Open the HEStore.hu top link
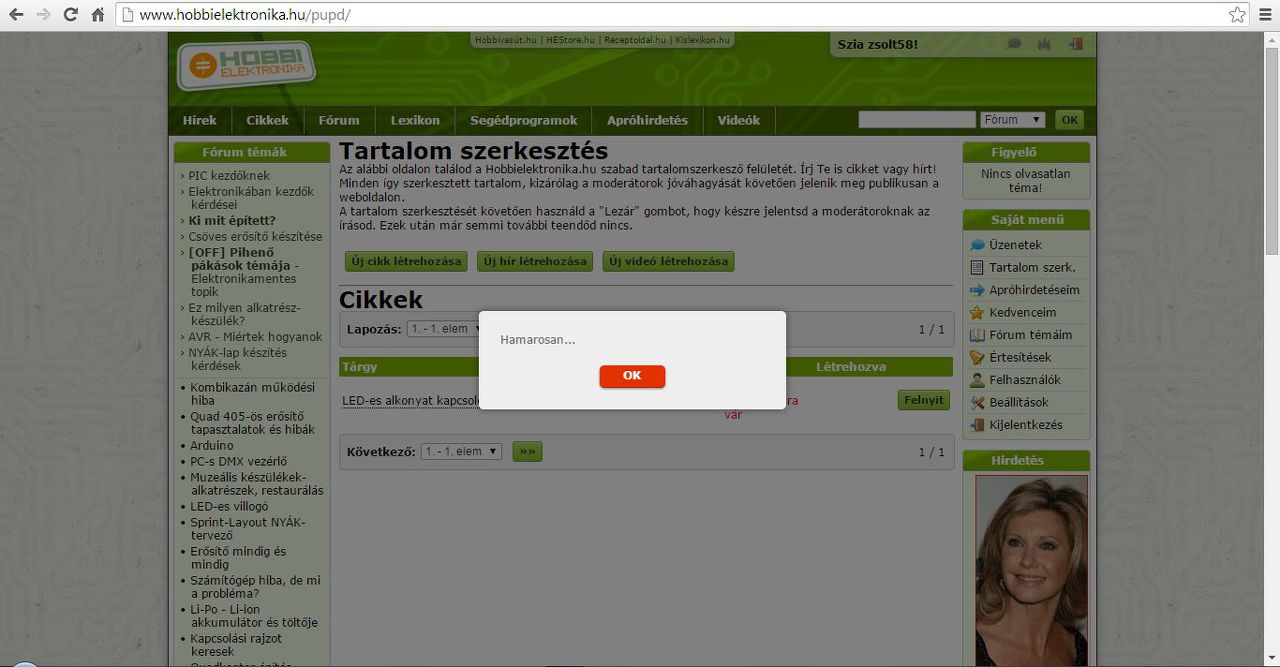The image size is (1280, 667). (571, 41)
